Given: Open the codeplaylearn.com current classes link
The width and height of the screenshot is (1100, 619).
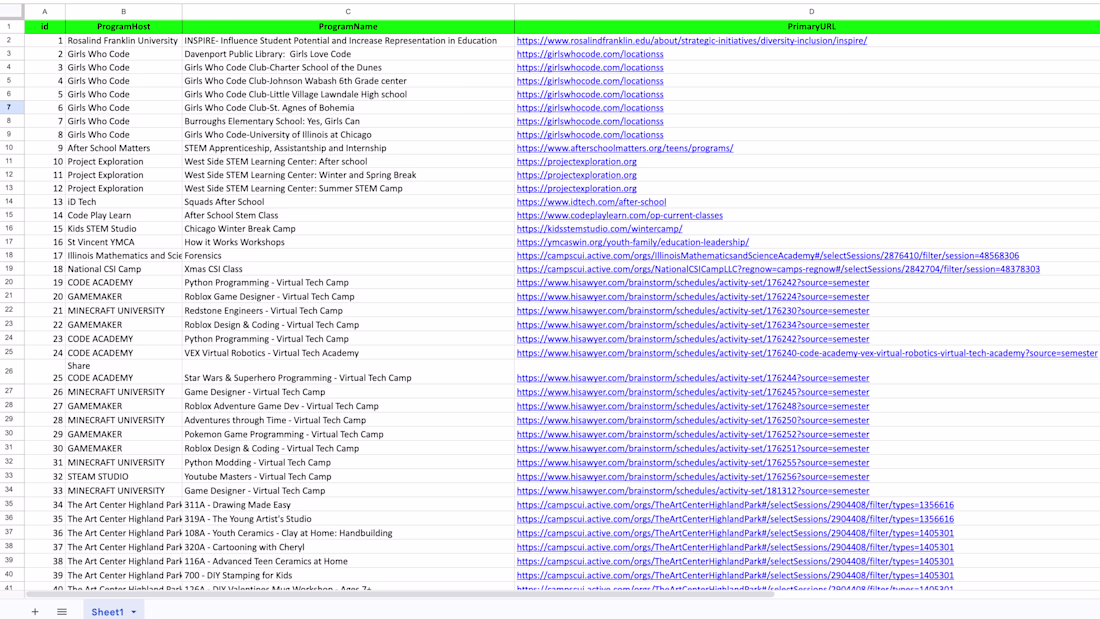Looking at the screenshot, I should 619,215.
